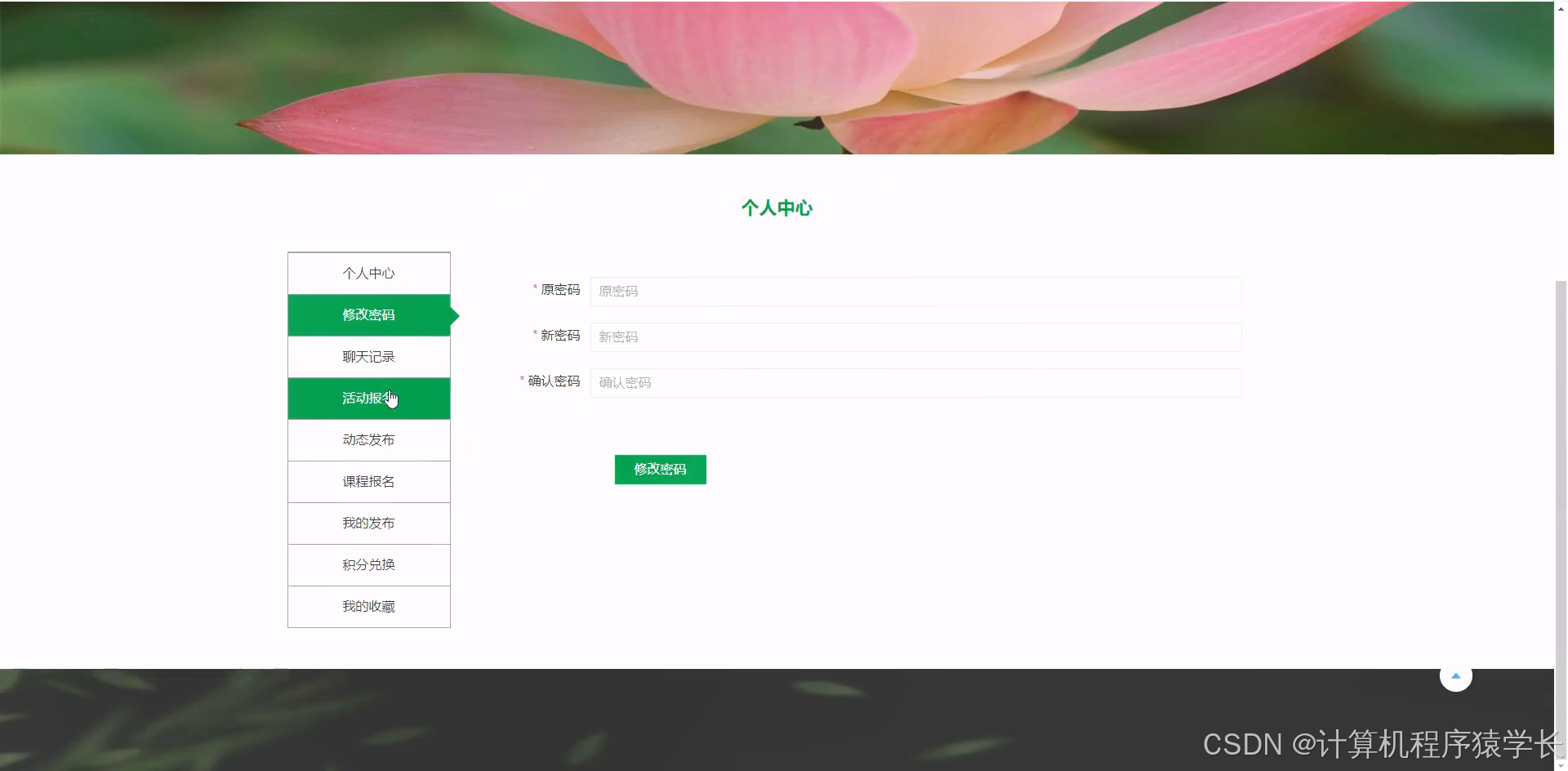This screenshot has width=1568, height=771.
Task: Click inside the 原密码 input field
Action: (x=915, y=292)
